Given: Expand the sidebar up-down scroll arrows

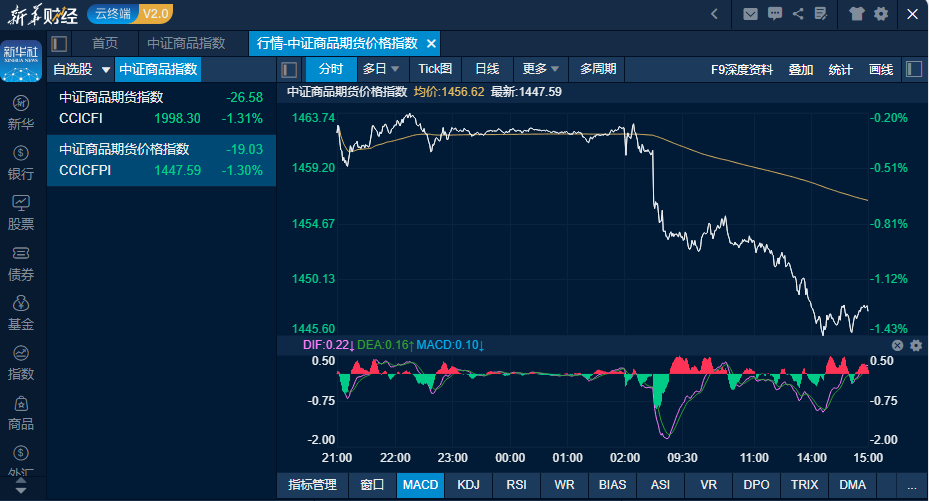Looking at the screenshot, I should click(21, 486).
